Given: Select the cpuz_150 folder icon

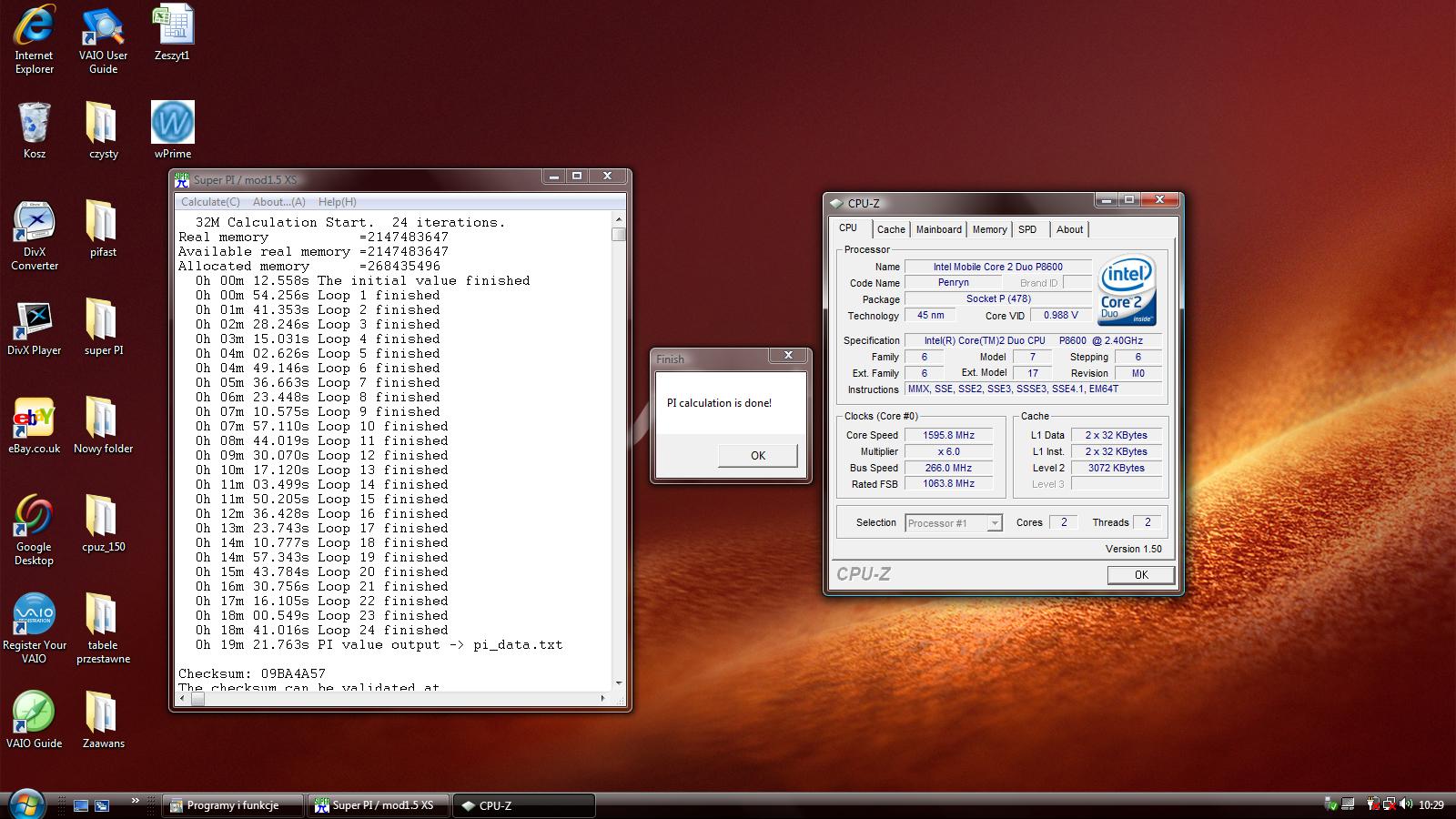Looking at the screenshot, I should coord(103,523).
